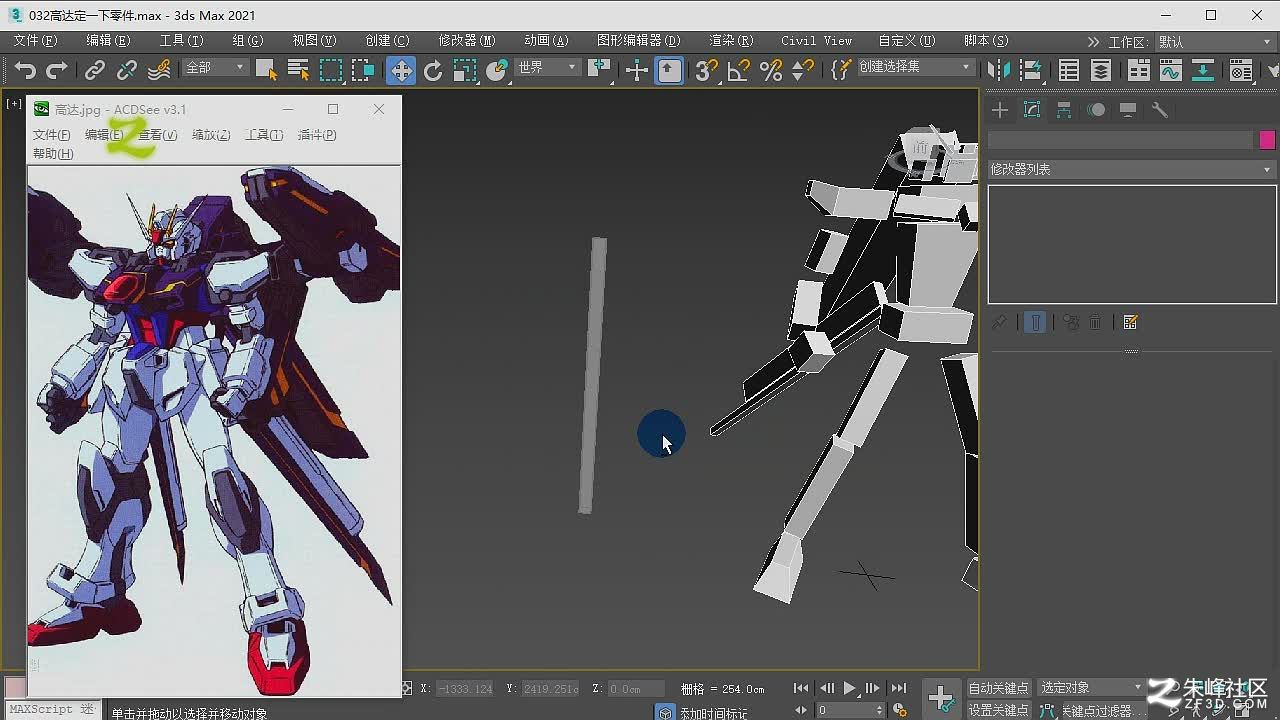This screenshot has height=720, width=1280.
Task: Switch to the Hierarchy command panel tab
Action: (x=1064, y=110)
